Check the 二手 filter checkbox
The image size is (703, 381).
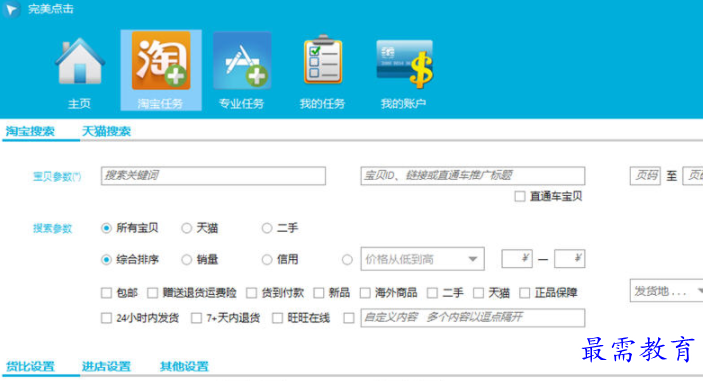coord(432,293)
